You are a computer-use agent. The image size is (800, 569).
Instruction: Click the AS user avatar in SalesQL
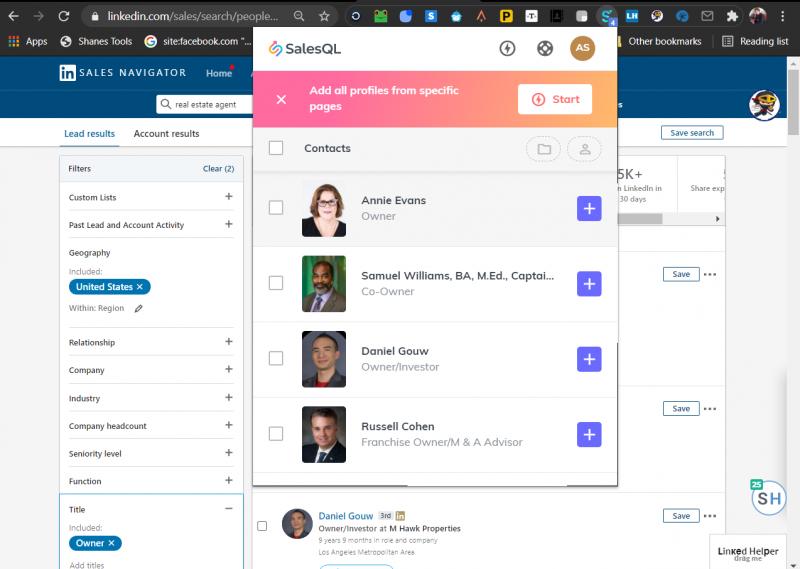point(582,48)
